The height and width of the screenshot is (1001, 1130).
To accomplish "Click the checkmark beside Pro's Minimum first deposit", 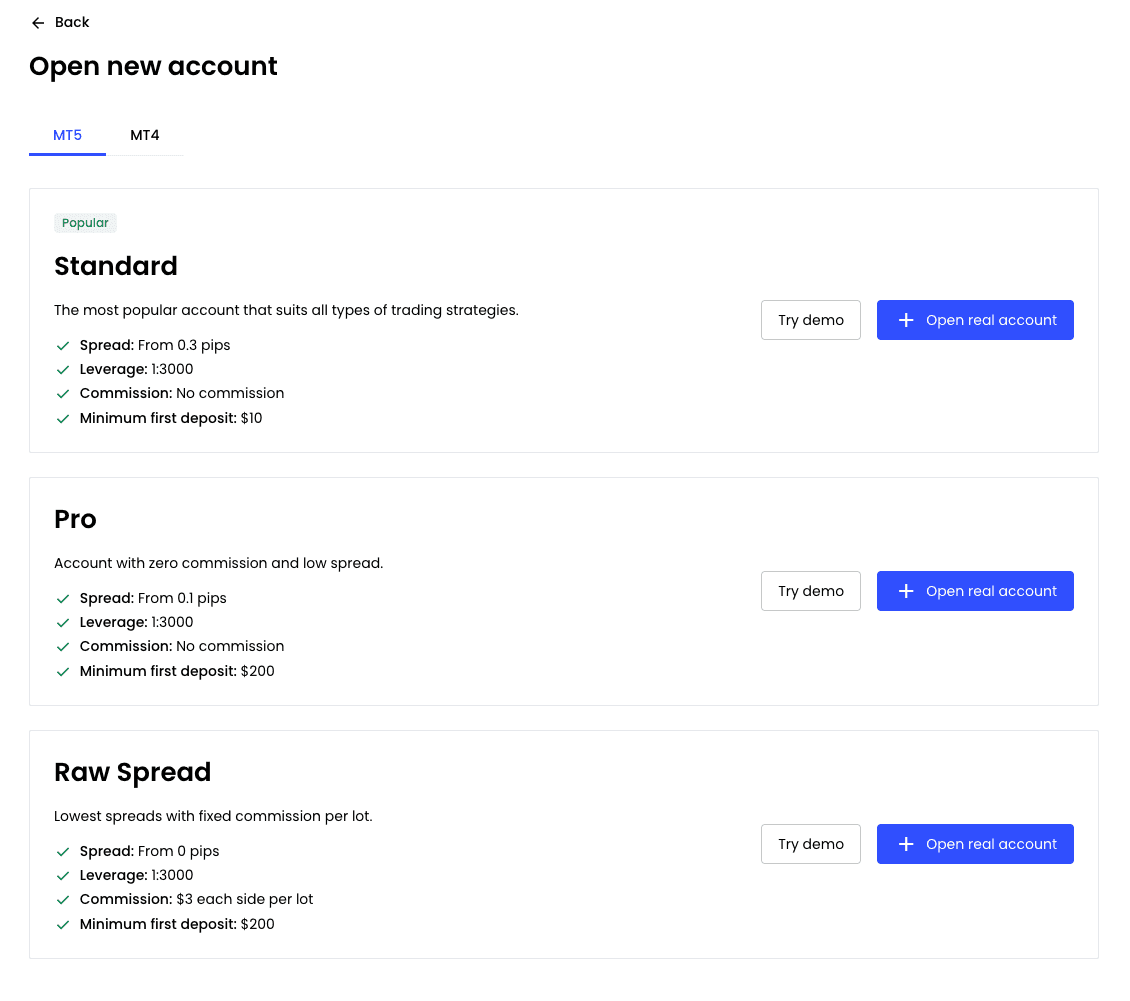I will point(63,672).
